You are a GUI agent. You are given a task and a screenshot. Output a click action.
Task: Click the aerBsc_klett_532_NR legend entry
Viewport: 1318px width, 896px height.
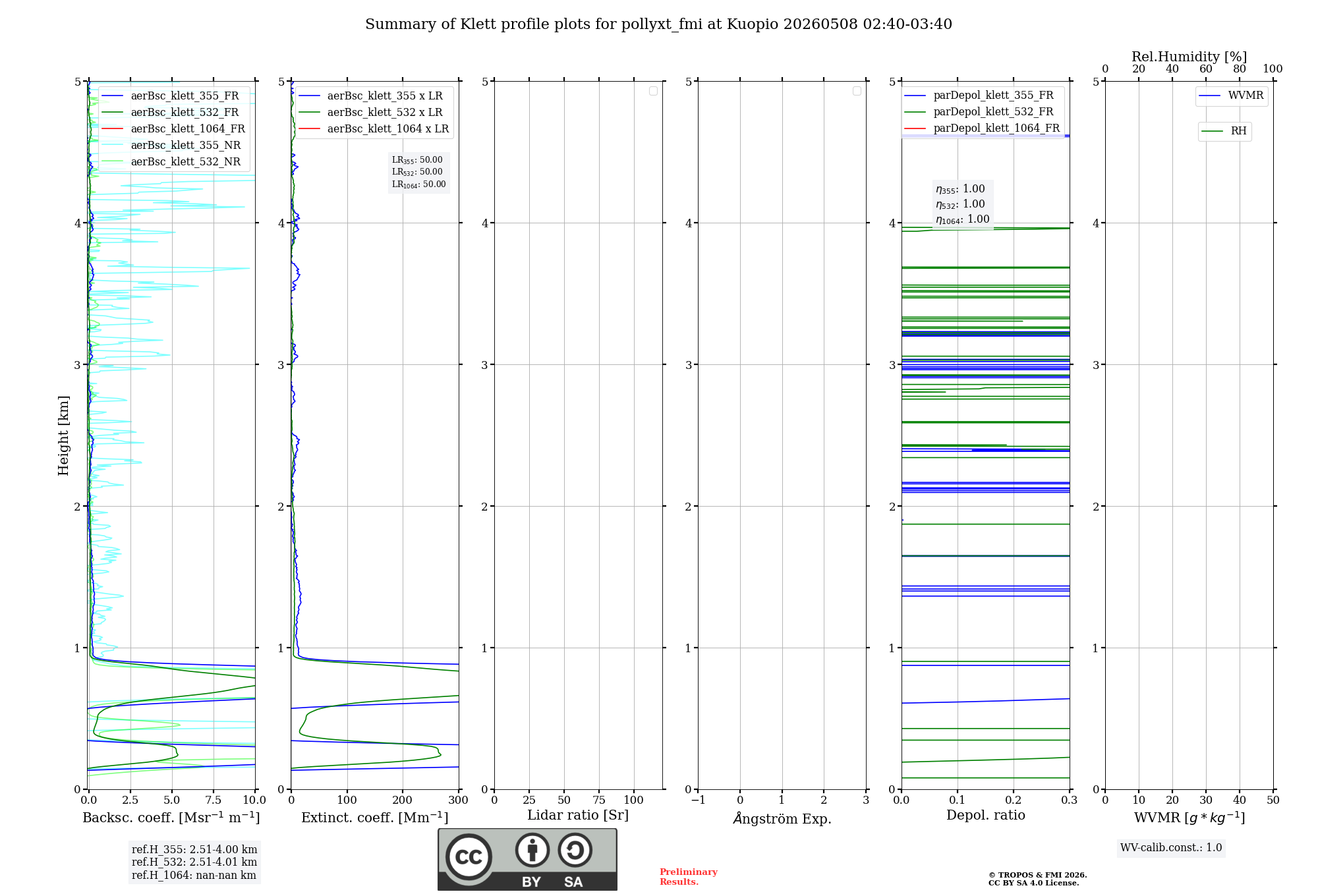click(173, 161)
